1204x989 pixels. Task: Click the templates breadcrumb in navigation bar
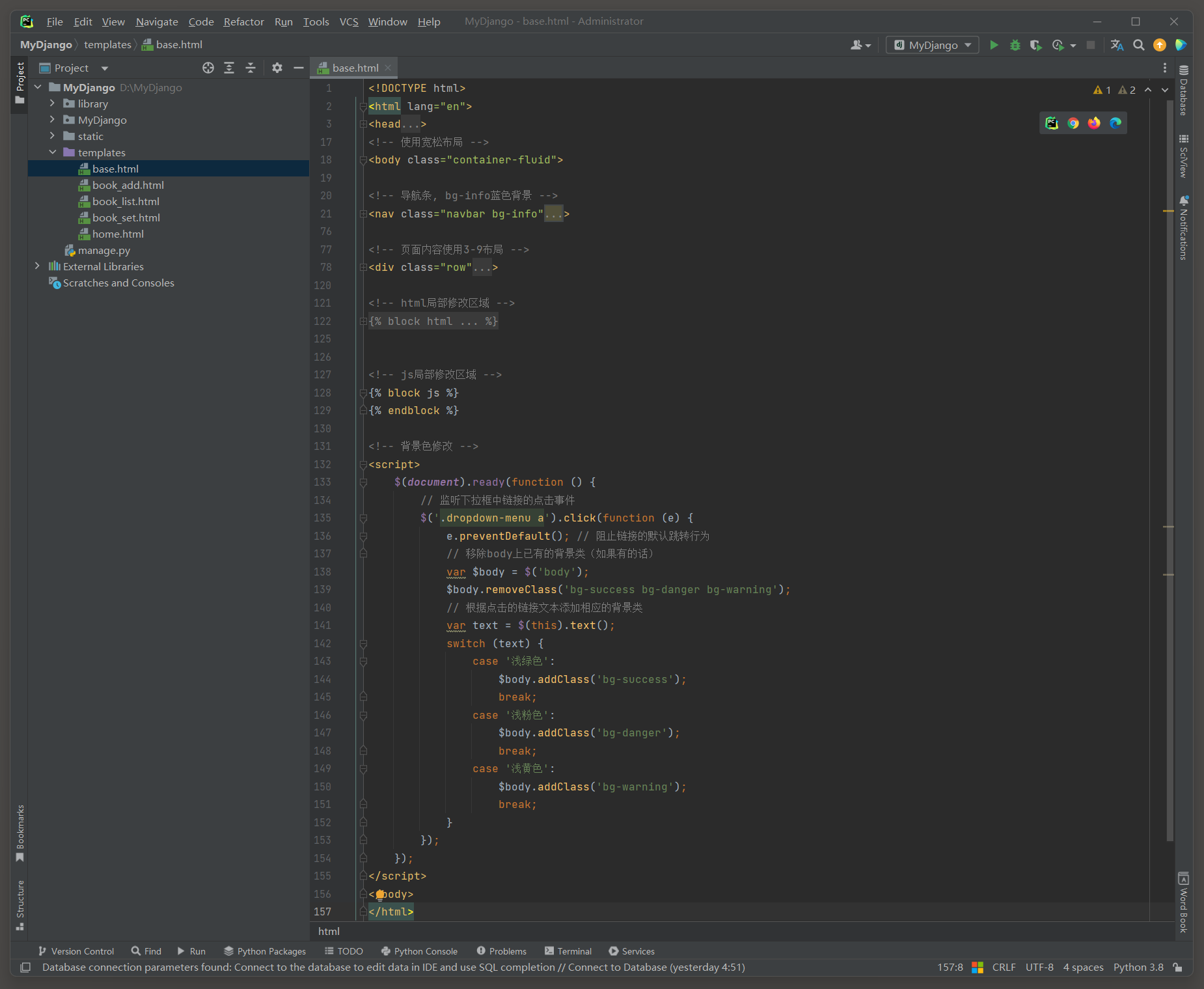(107, 45)
